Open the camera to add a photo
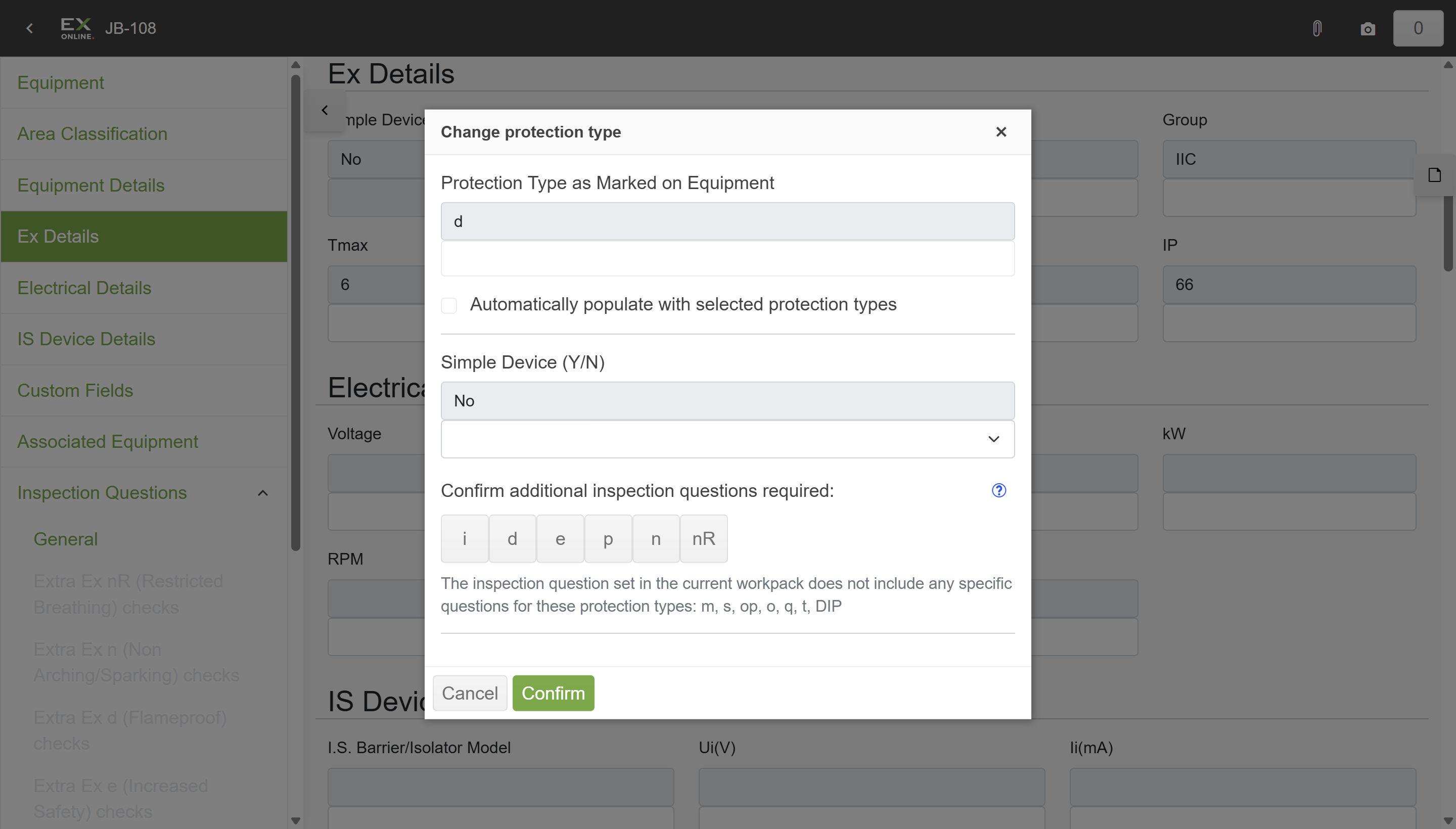Image resolution: width=1456 pixels, height=829 pixels. point(1367,28)
